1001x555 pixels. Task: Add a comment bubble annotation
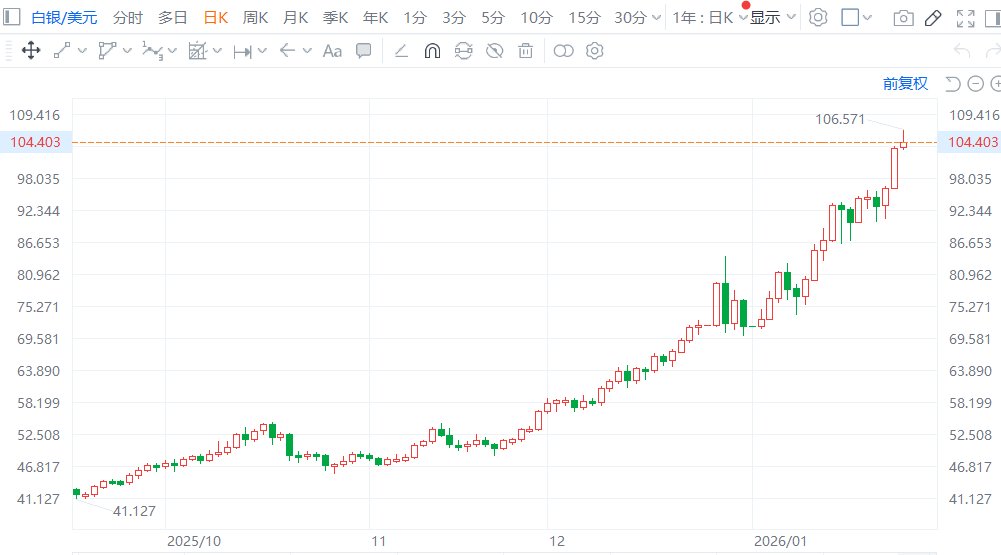point(363,51)
